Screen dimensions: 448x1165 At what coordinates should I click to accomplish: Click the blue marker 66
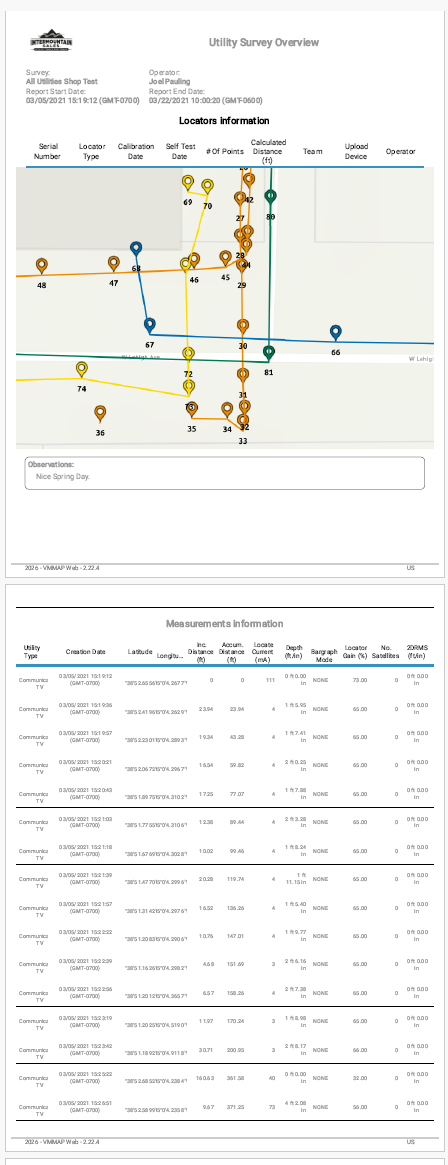[x=335, y=334]
